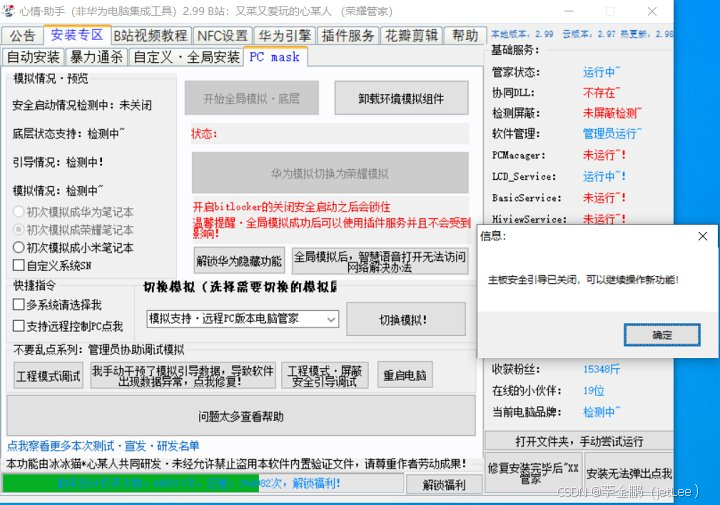Click the 未屏蔽检测 status text

[x=612, y=113]
